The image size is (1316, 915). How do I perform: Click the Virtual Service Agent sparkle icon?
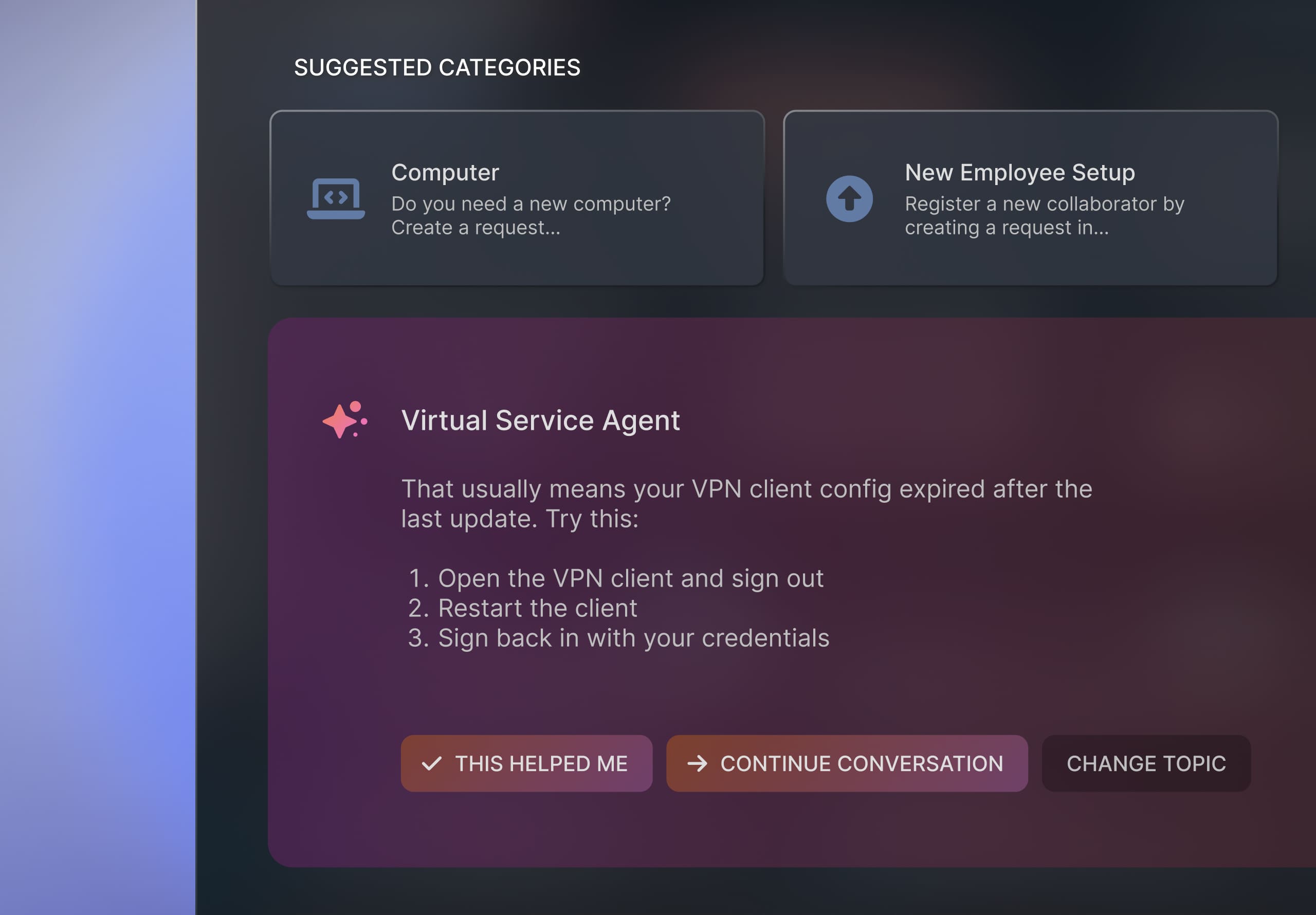345,419
